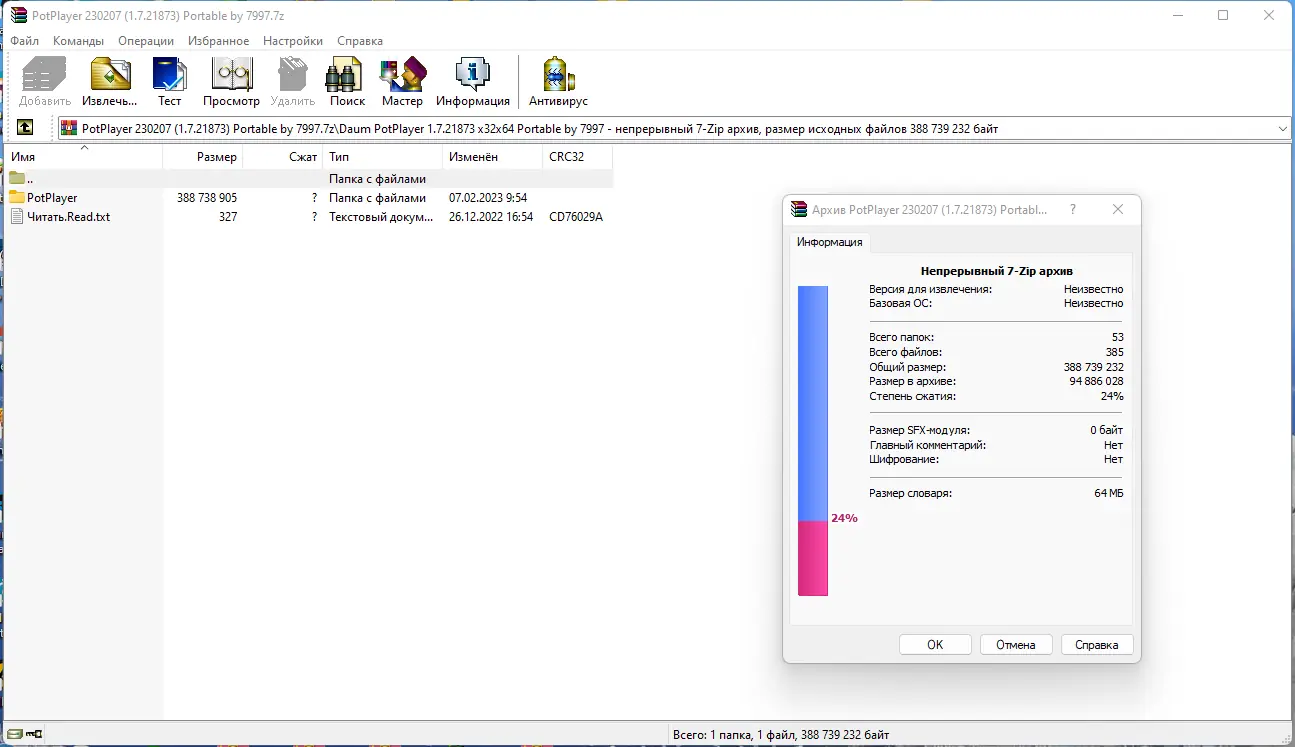
Task: Confirm the archive info with OK
Action: coord(934,644)
